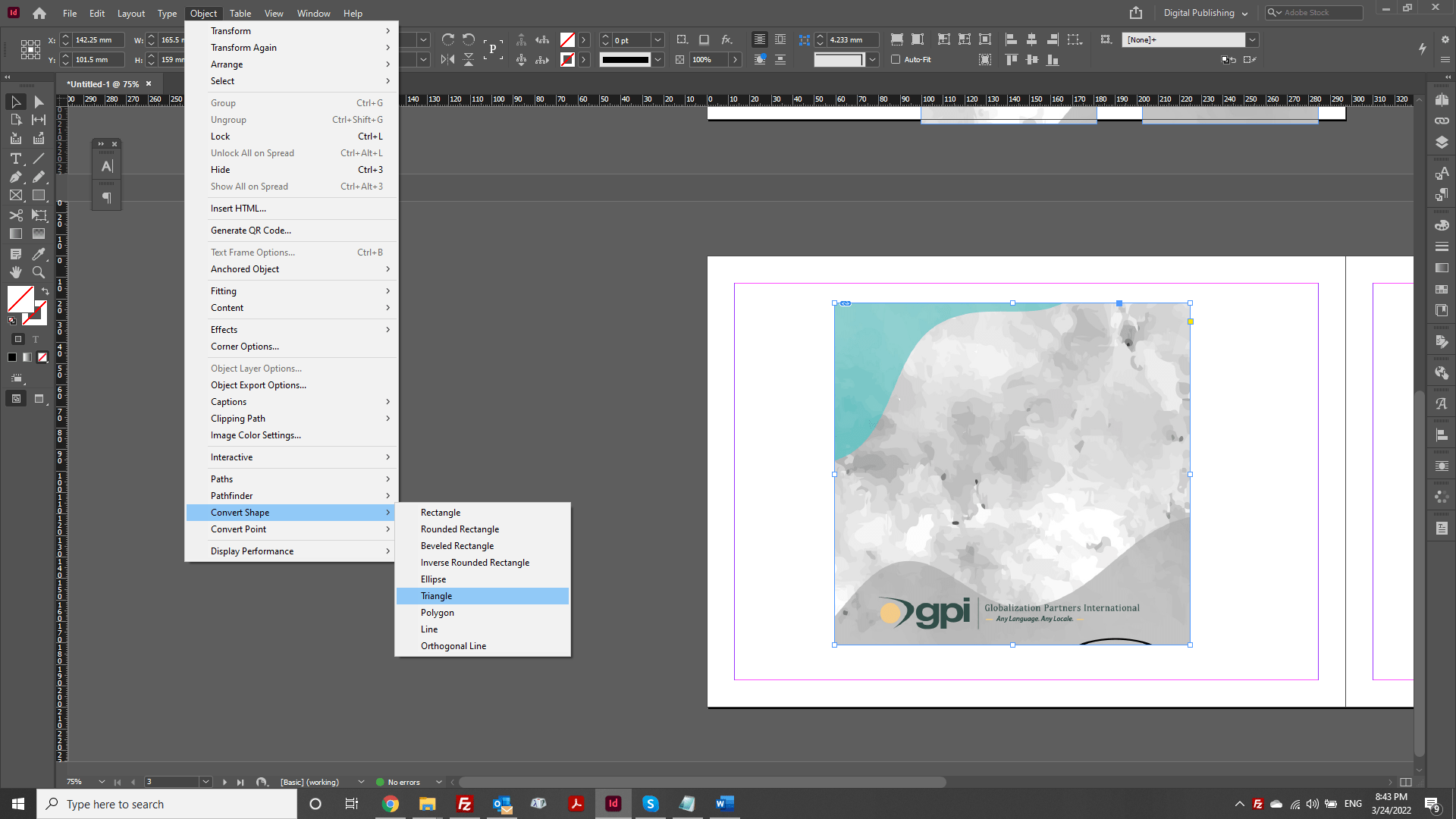This screenshot has width=1456, height=819.
Task: Pick the Scissors tool
Action: [x=16, y=215]
